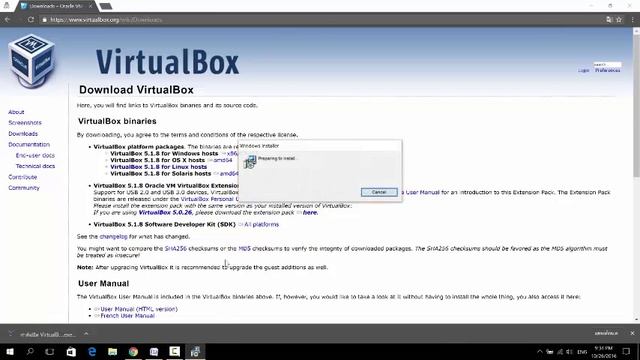This screenshot has width=640, height=360.
Task: Open the Community sidebar link
Action: (24, 188)
